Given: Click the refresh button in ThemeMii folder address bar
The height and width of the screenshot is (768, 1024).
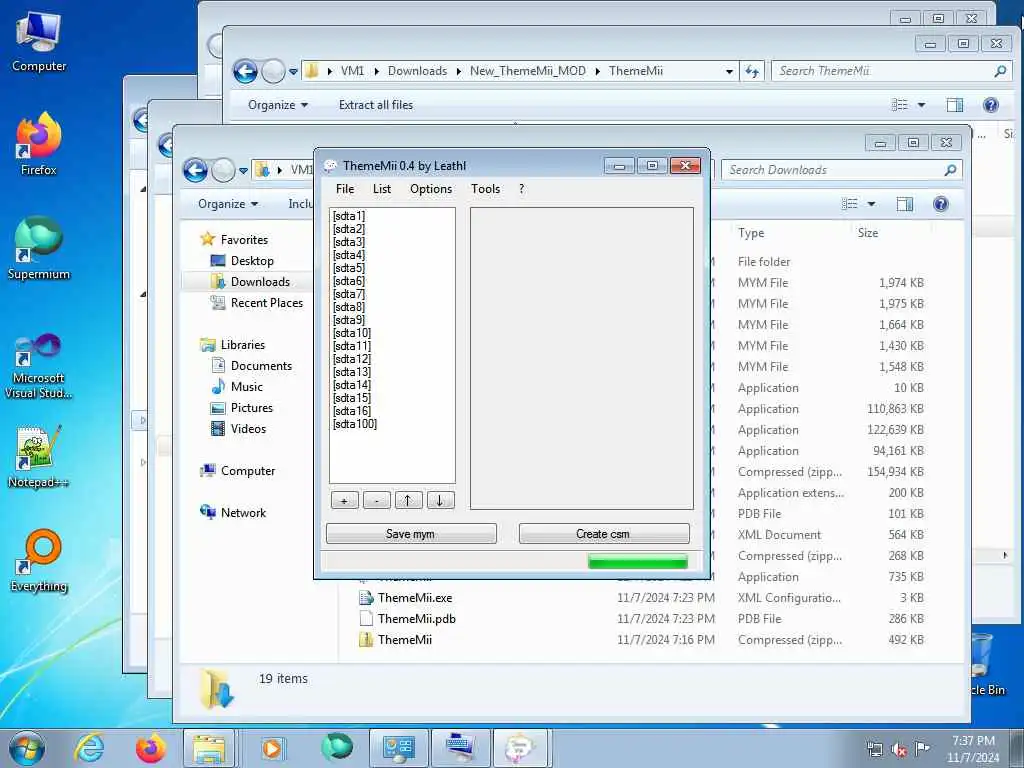Looking at the screenshot, I should click(x=752, y=71).
